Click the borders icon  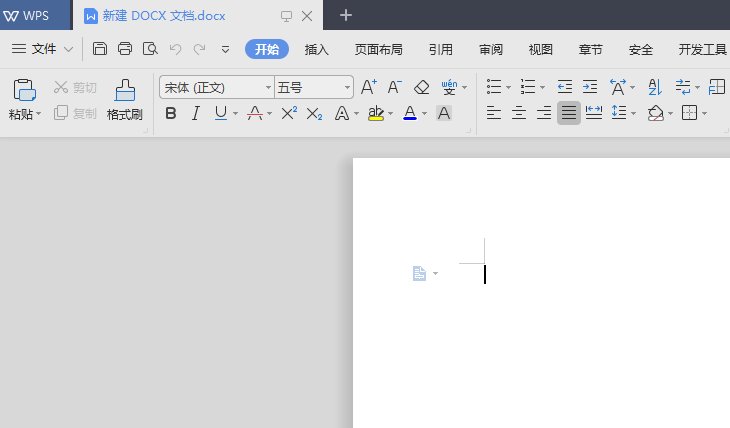(689, 113)
